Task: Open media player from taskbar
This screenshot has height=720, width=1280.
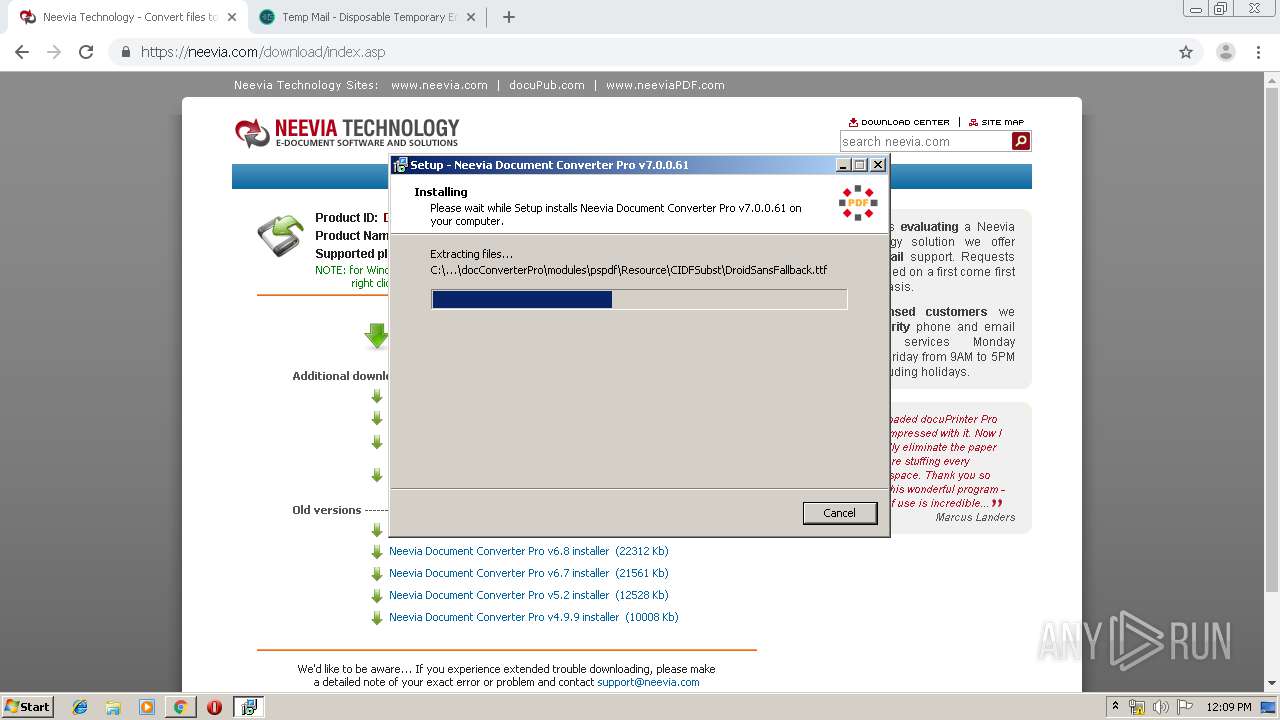Action: [147, 707]
